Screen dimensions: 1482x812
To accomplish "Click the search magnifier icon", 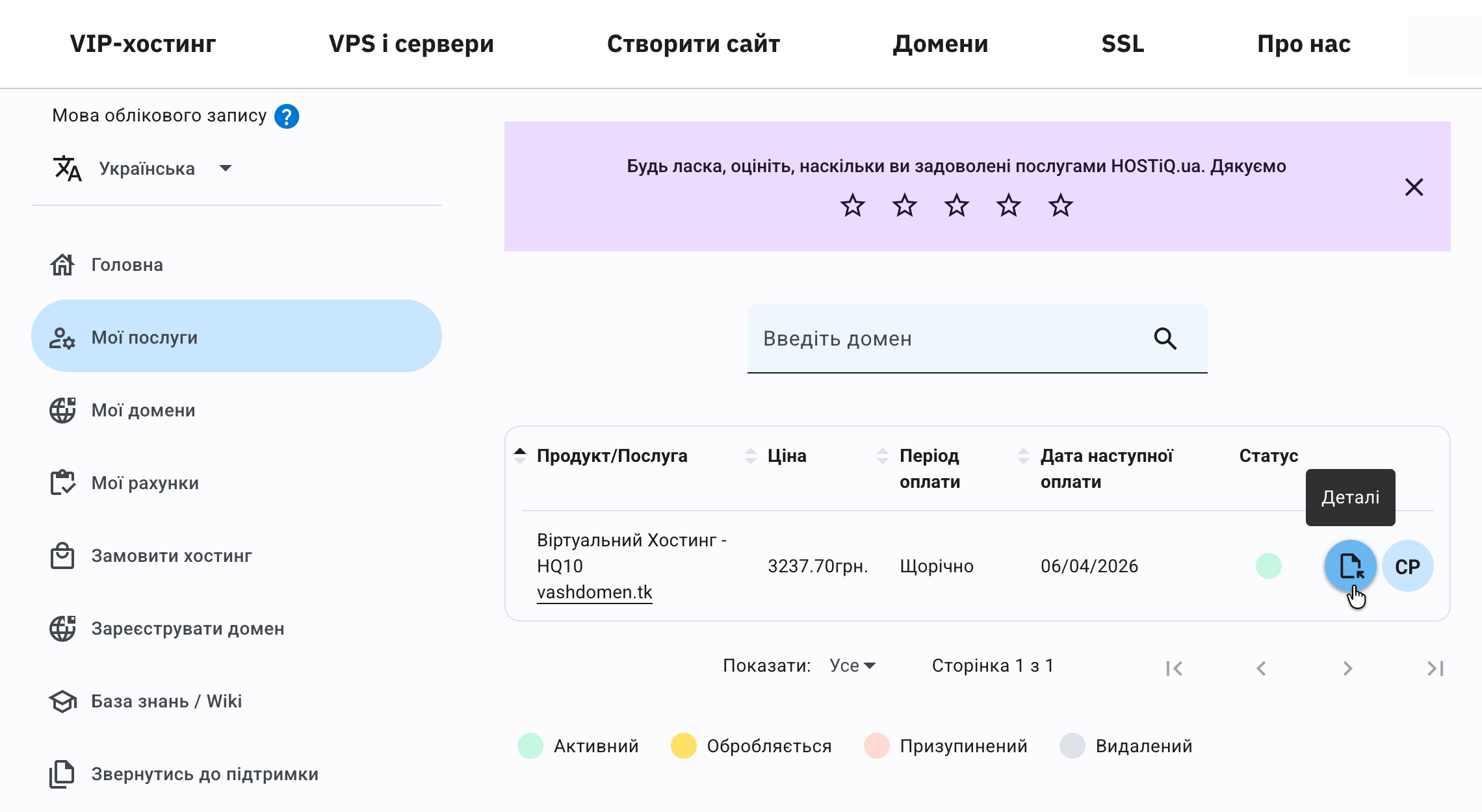I will 1165,338.
